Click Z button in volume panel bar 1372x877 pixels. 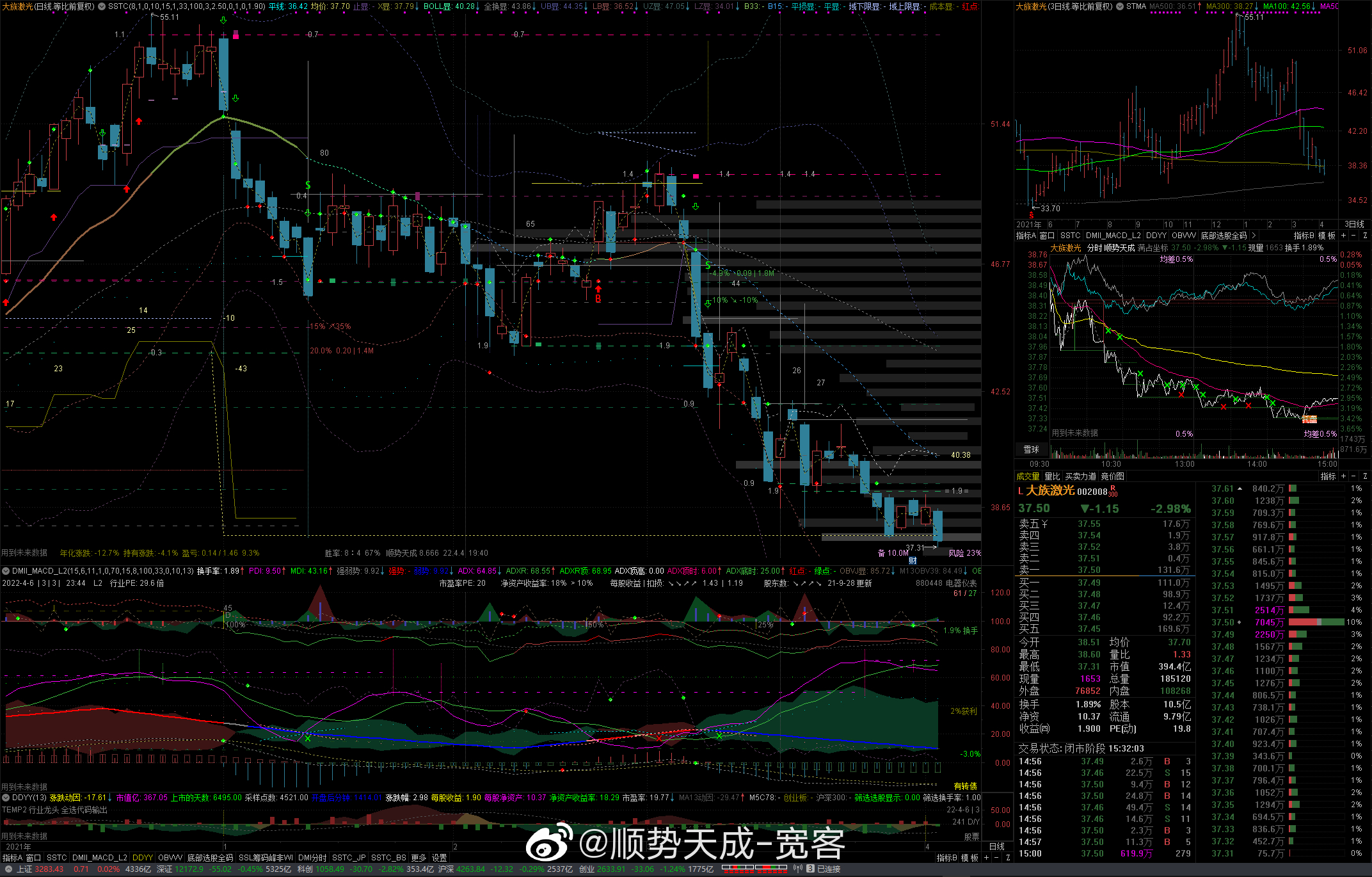click(1364, 476)
